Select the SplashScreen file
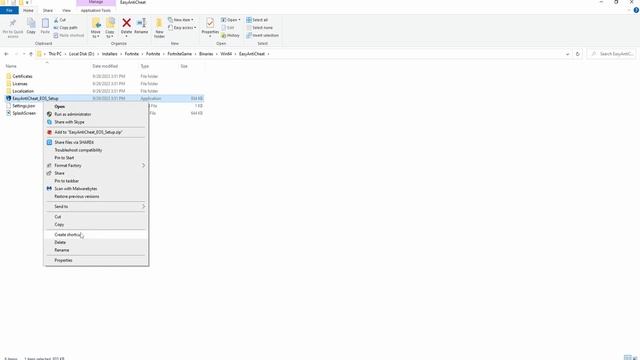Viewport: 640px width, 360px height. (24, 113)
